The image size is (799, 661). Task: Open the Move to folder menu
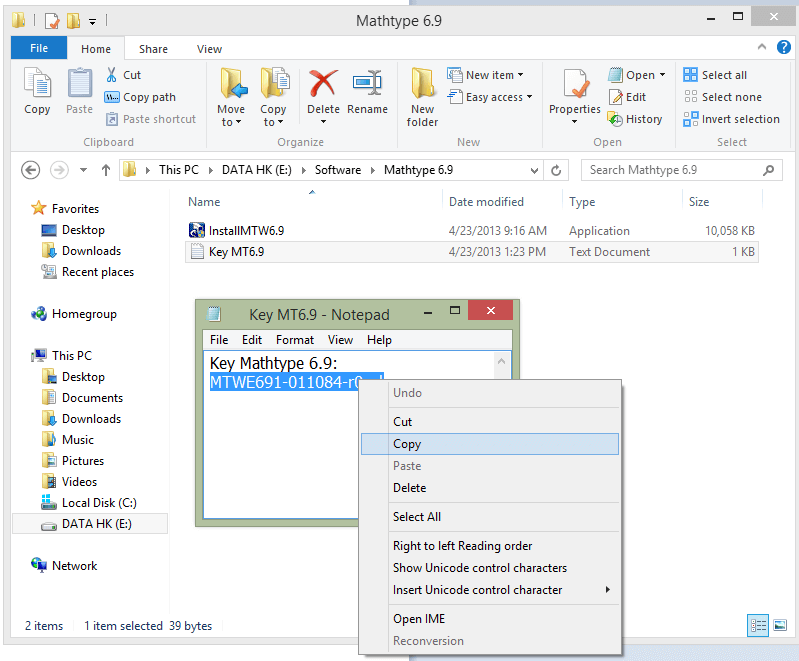pos(231,97)
